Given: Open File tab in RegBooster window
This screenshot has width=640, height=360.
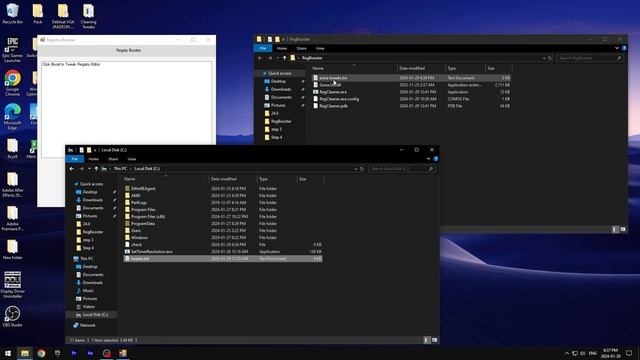Looking at the screenshot, I should 263,48.
